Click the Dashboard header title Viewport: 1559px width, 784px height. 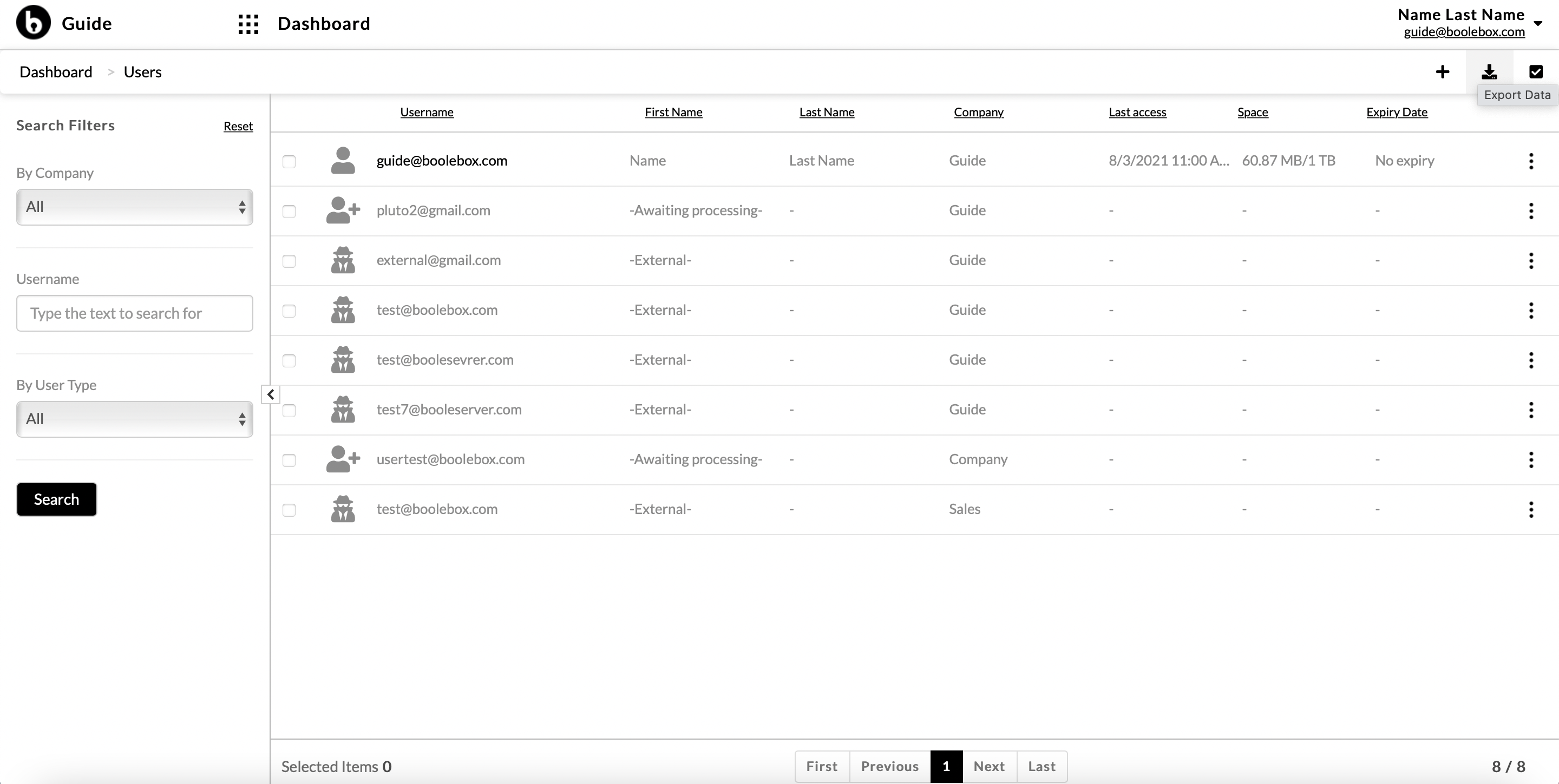324,24
